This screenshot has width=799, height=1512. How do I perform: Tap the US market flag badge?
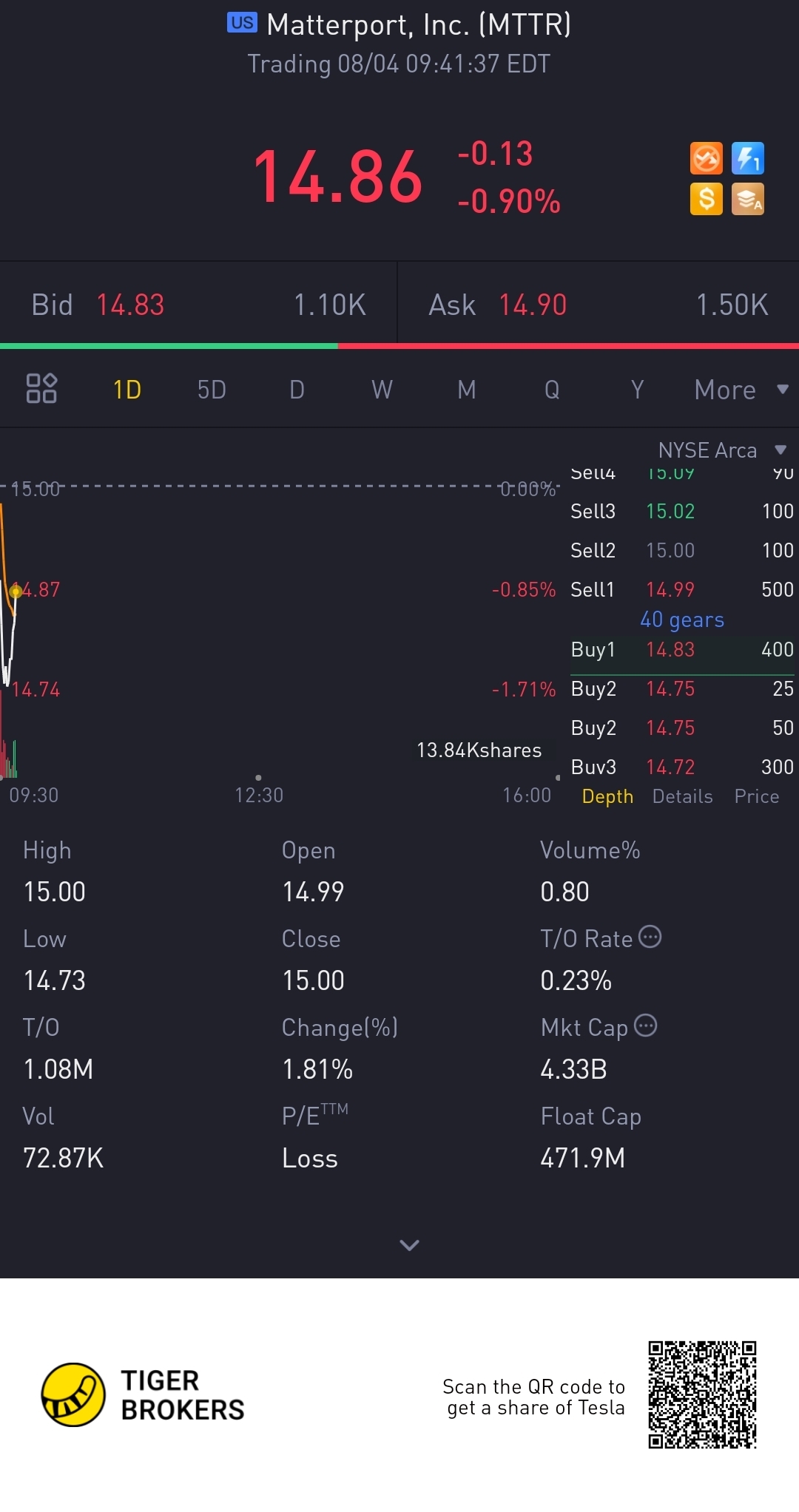(x=242, y=23)
